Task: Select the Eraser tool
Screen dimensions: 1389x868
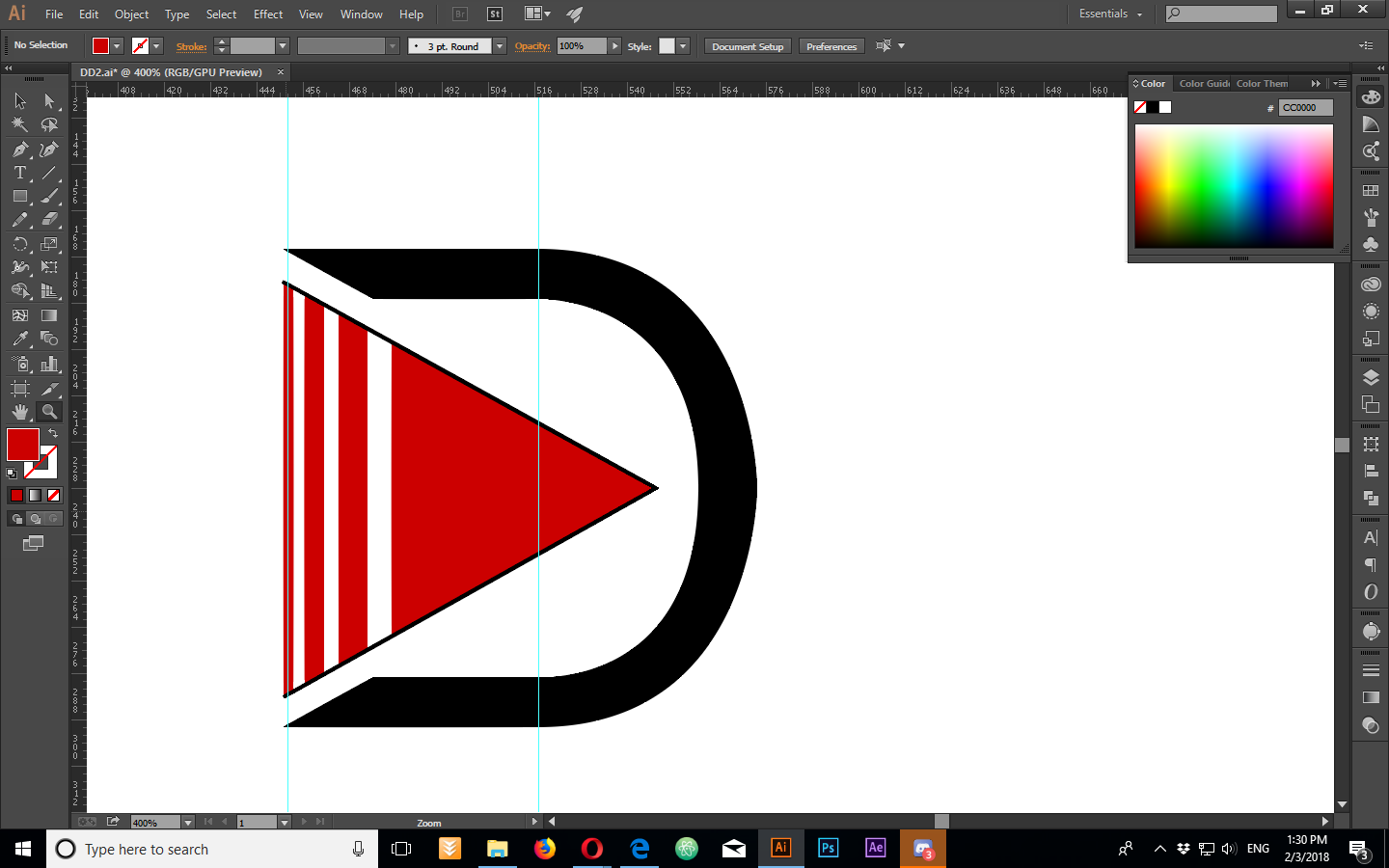Action: pyautogui.click(x=49, y=220)
